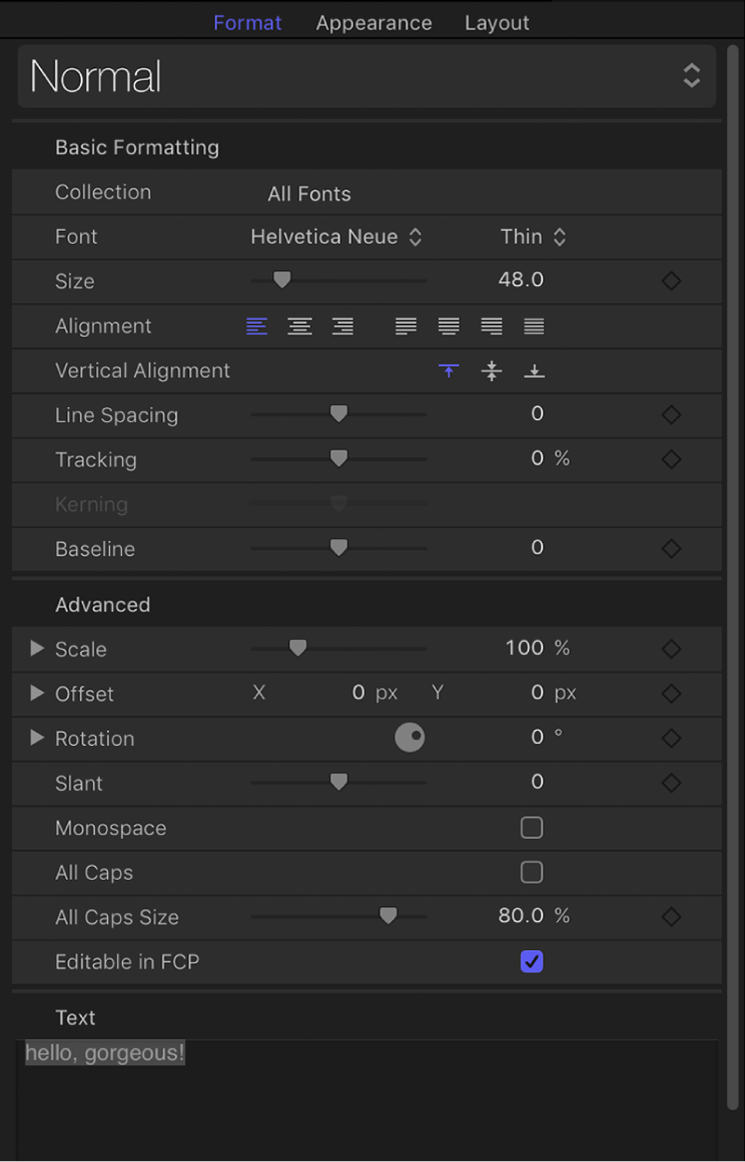Set vertical alignment to bottom
745x1162 pixels.
click(x=533, y=370)
